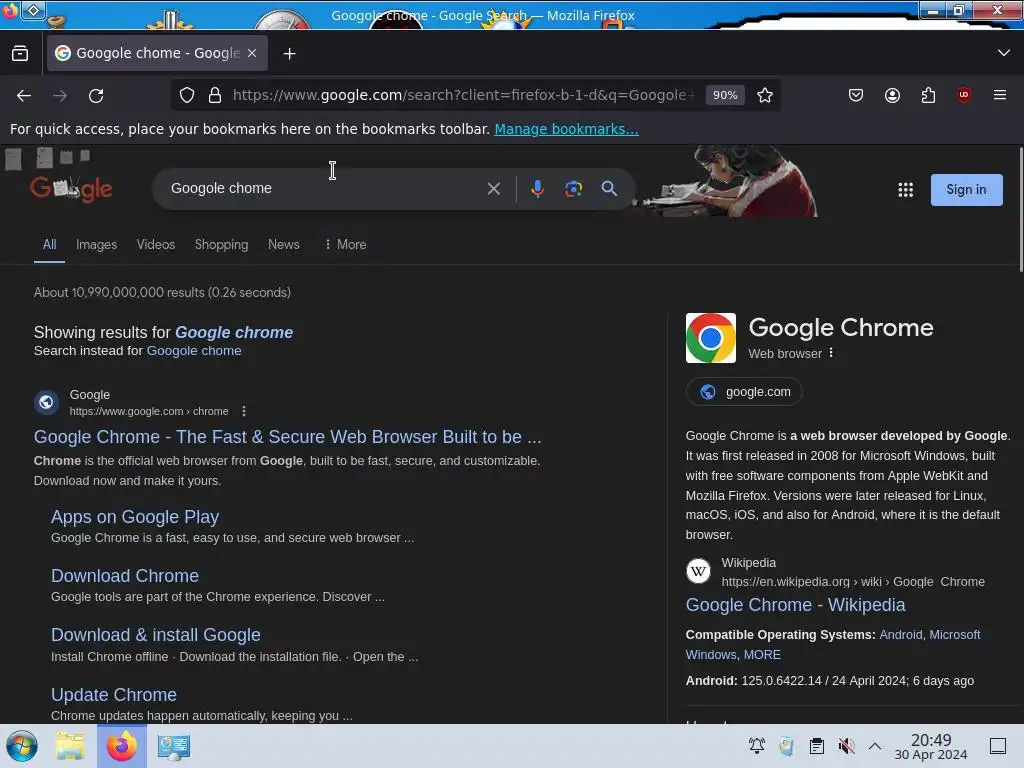This screenshot has width=1024, height=768.
Task: Click the show desktop tray button
Action: pyautogui.click(x=998, y=746)
